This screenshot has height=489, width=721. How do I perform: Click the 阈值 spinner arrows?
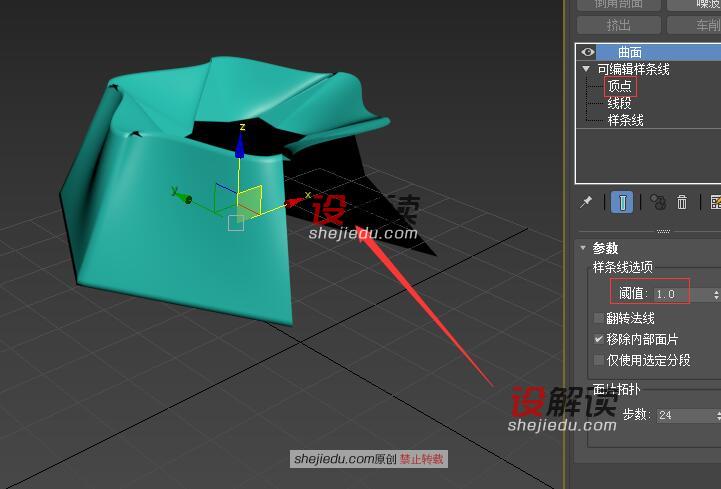pos(716,294)
